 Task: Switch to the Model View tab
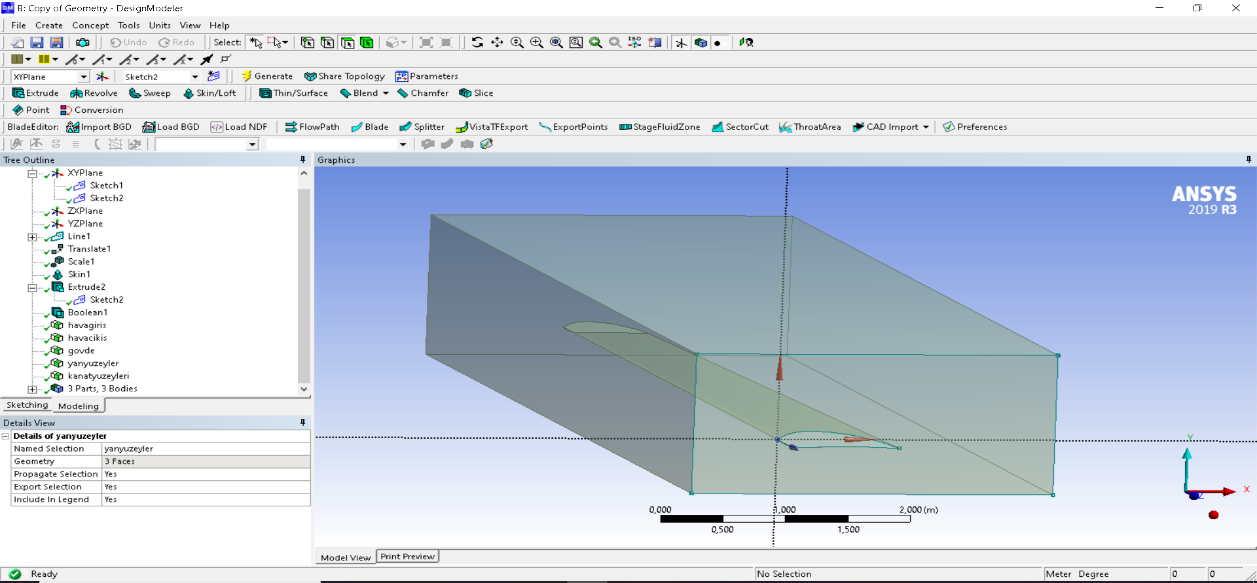(346, 557)
